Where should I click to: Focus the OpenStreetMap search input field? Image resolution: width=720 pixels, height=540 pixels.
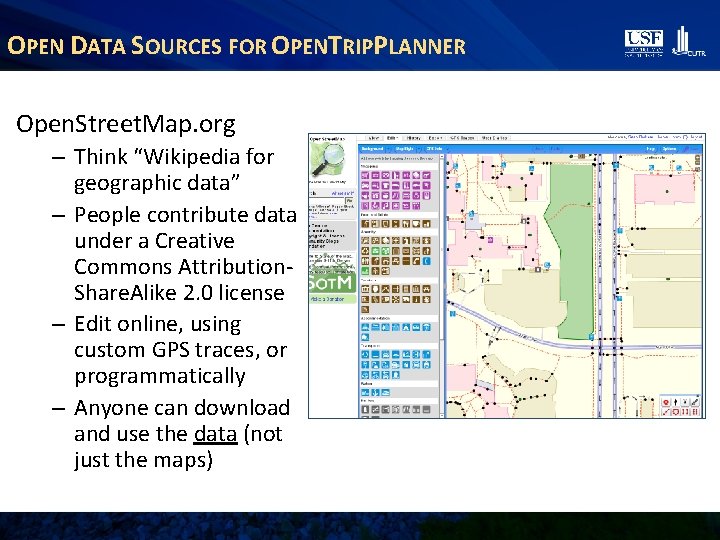pyautogui.click(x=326, y=201)
